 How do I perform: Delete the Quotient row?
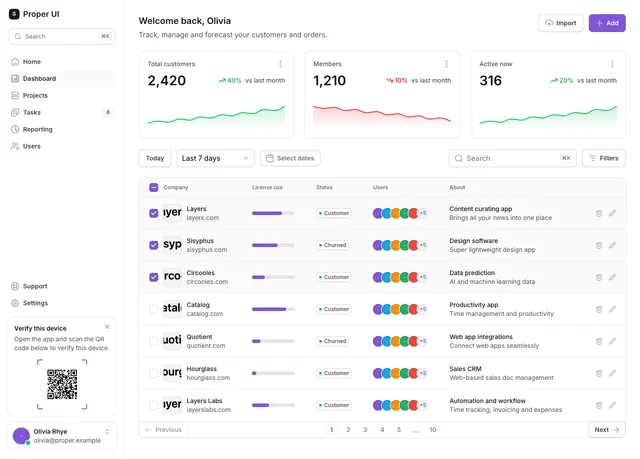pos(599,341)
